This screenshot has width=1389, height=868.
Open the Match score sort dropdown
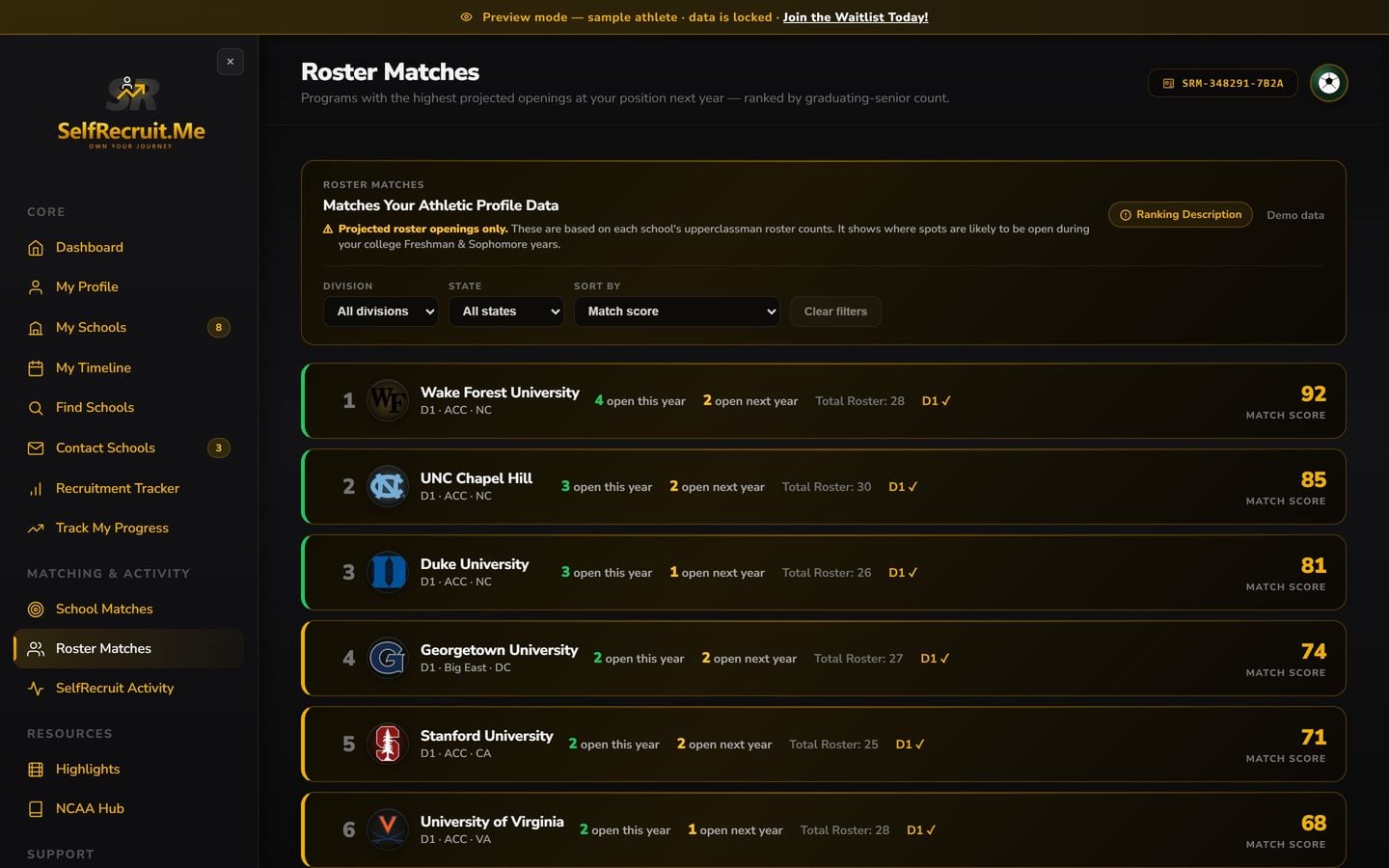pyautogui.click(x=677, y=312)
